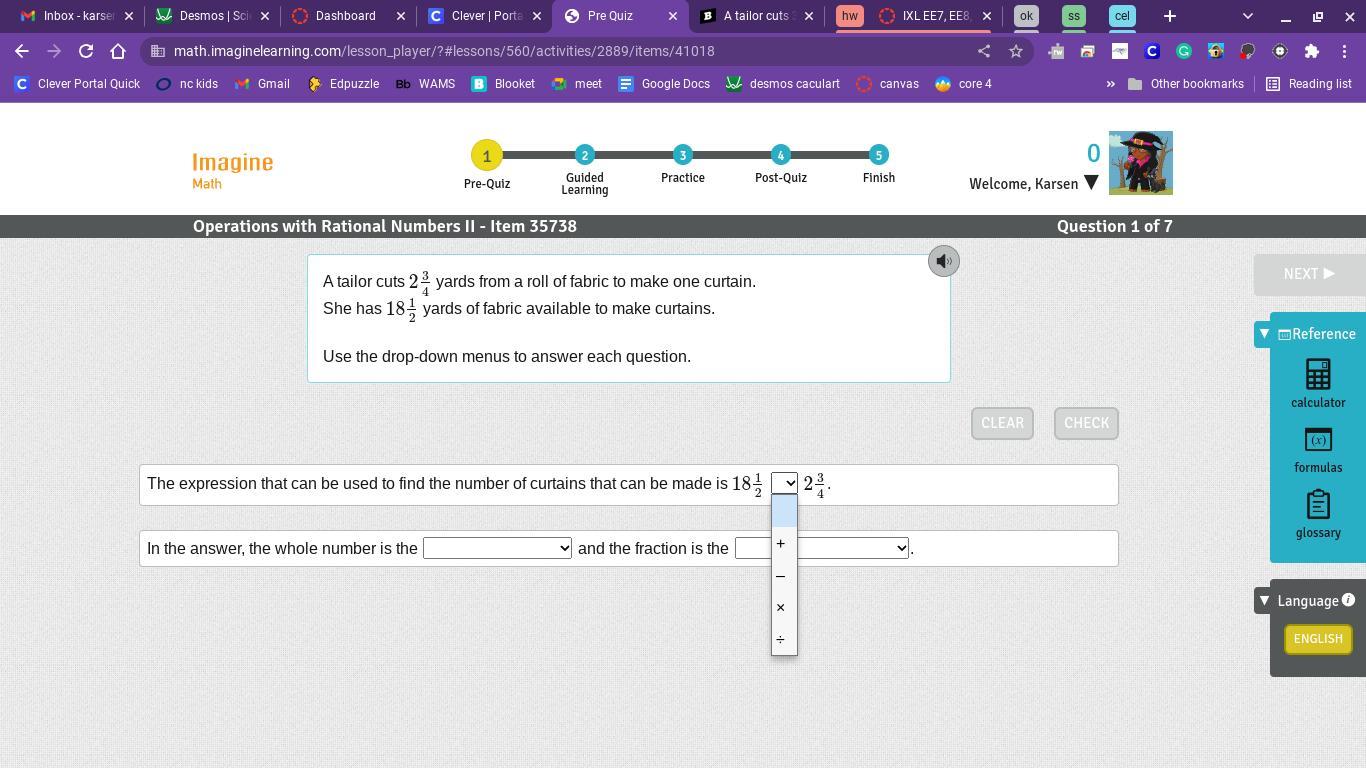Switch to the A tailor cuts tab

click(755, 16)
